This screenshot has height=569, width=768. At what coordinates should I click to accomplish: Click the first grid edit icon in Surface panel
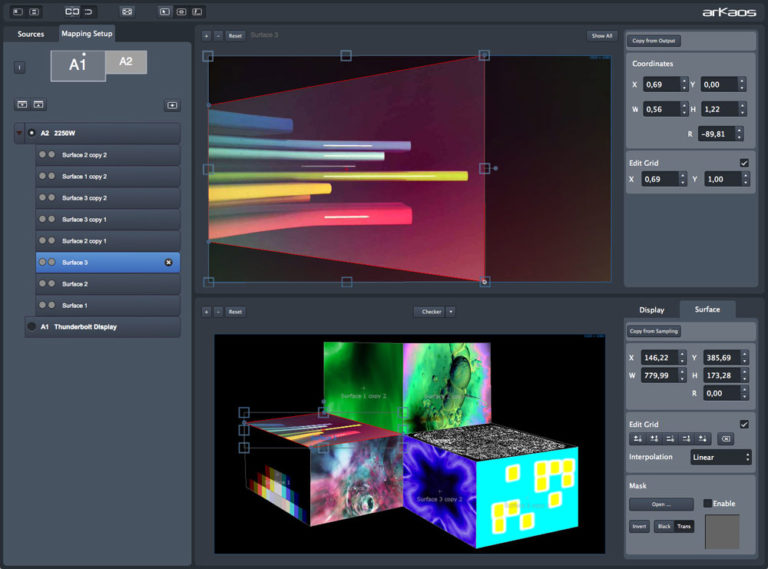click(x=637, y=438)
